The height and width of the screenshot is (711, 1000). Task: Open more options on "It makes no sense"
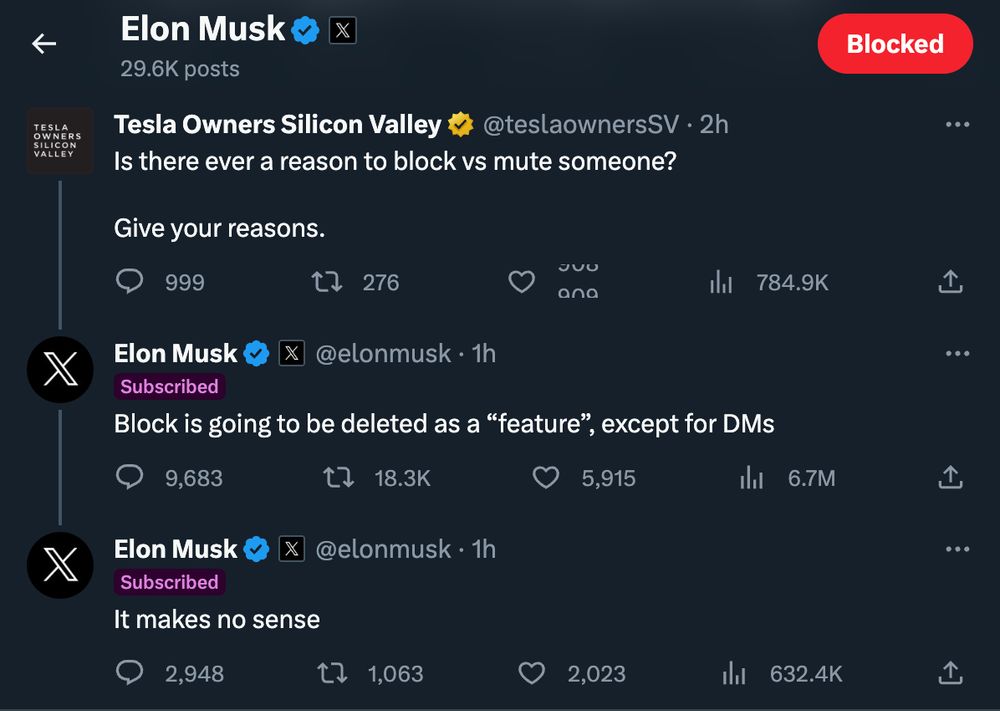(x=957, y=549)
